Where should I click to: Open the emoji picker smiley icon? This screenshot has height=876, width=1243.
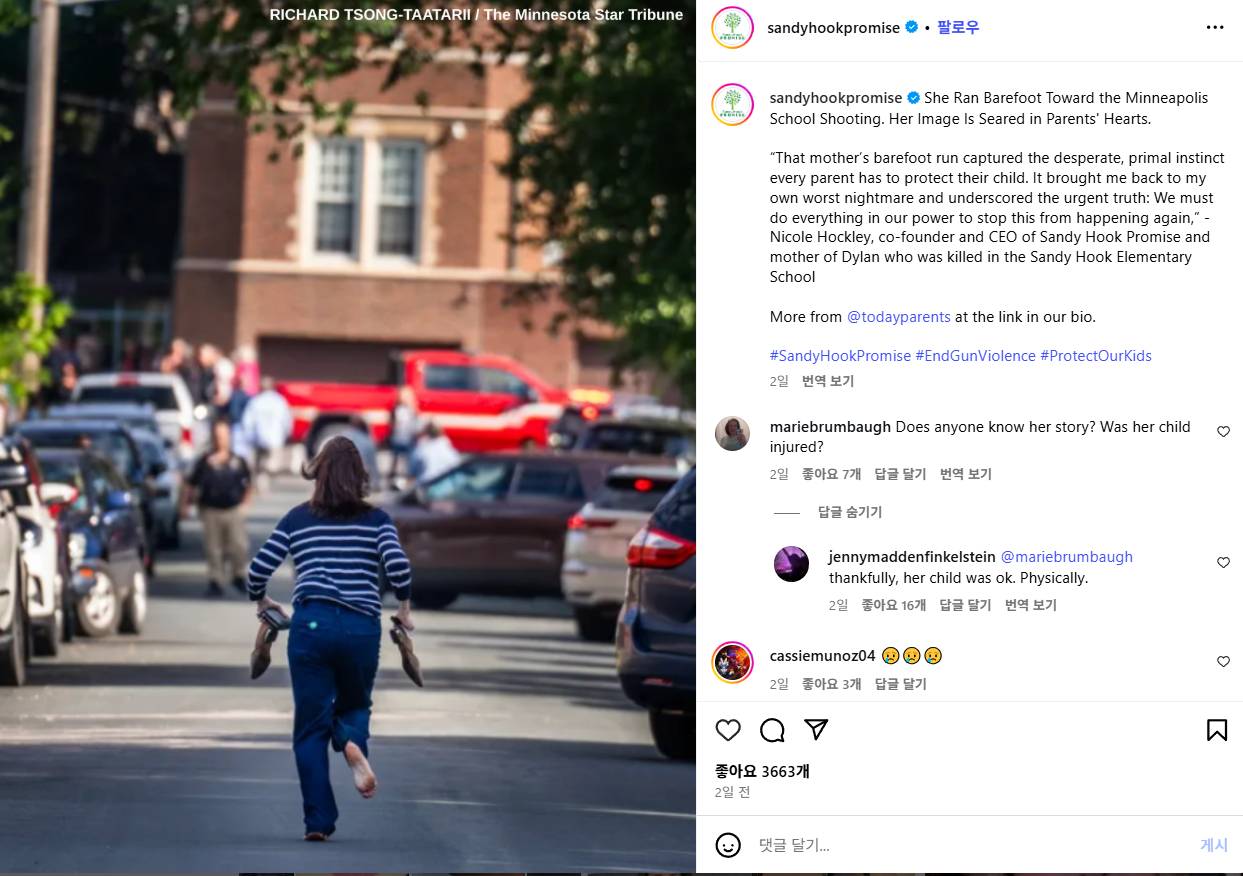tap(728, 845)
